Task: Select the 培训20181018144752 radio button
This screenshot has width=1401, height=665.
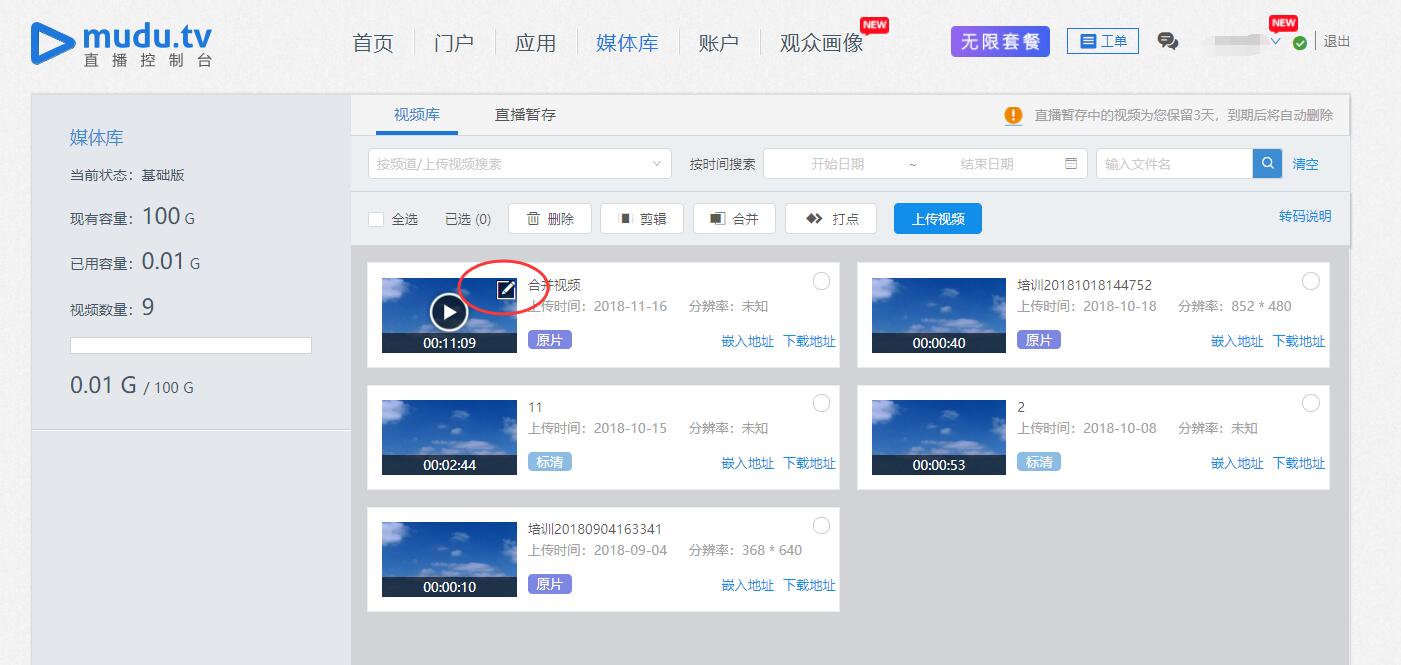Action: click(1311, 281)
